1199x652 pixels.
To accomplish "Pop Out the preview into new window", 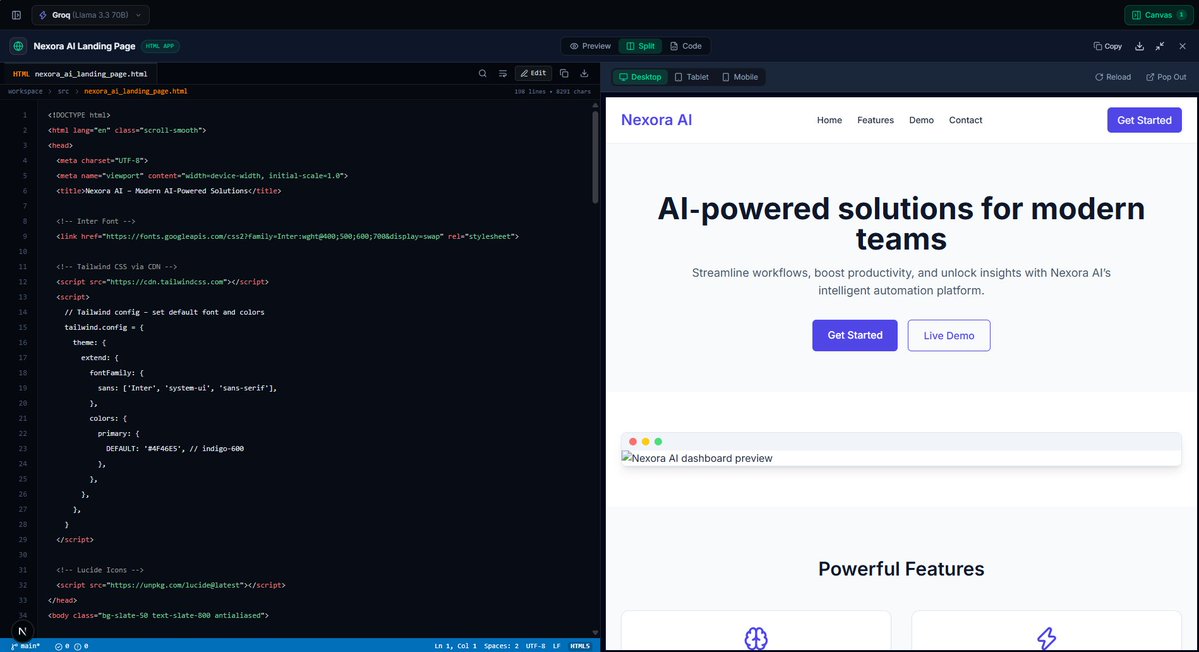I will coord(1166,76).
